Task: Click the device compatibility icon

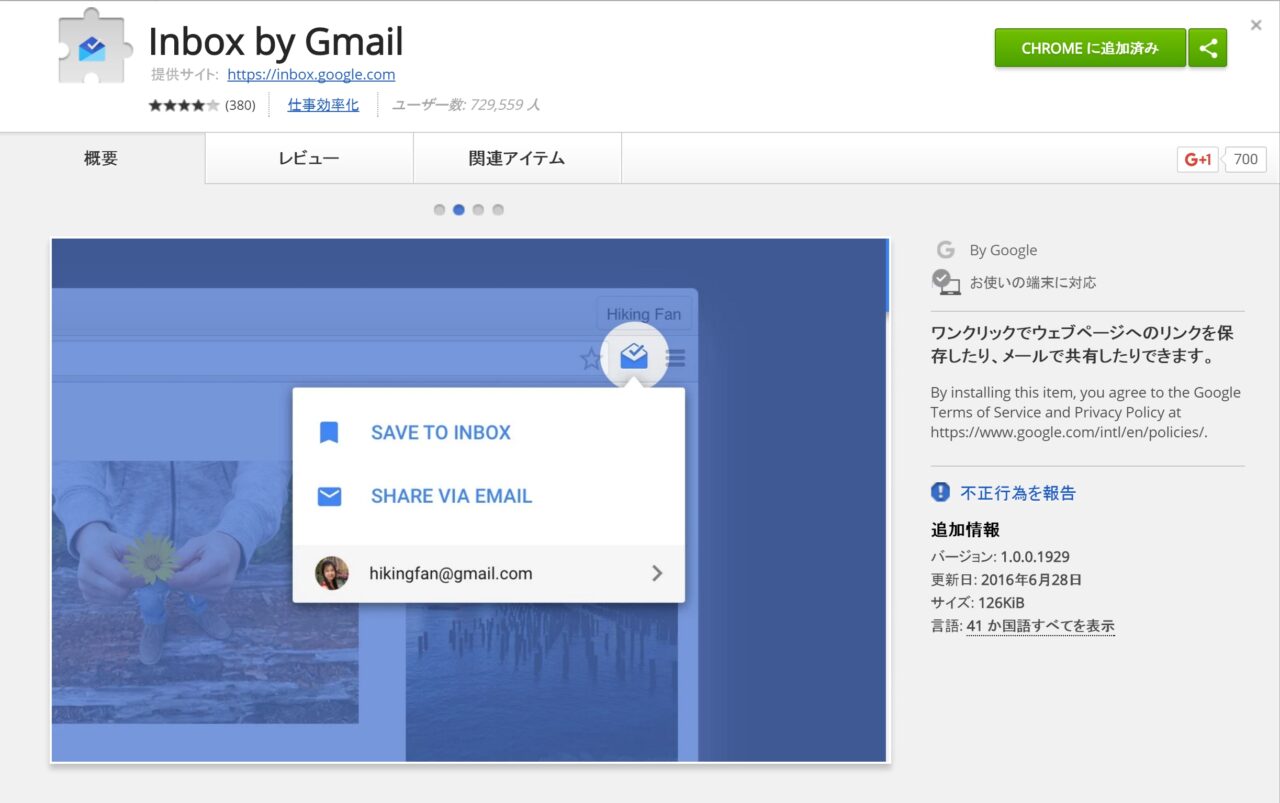Action: [945, 282]
